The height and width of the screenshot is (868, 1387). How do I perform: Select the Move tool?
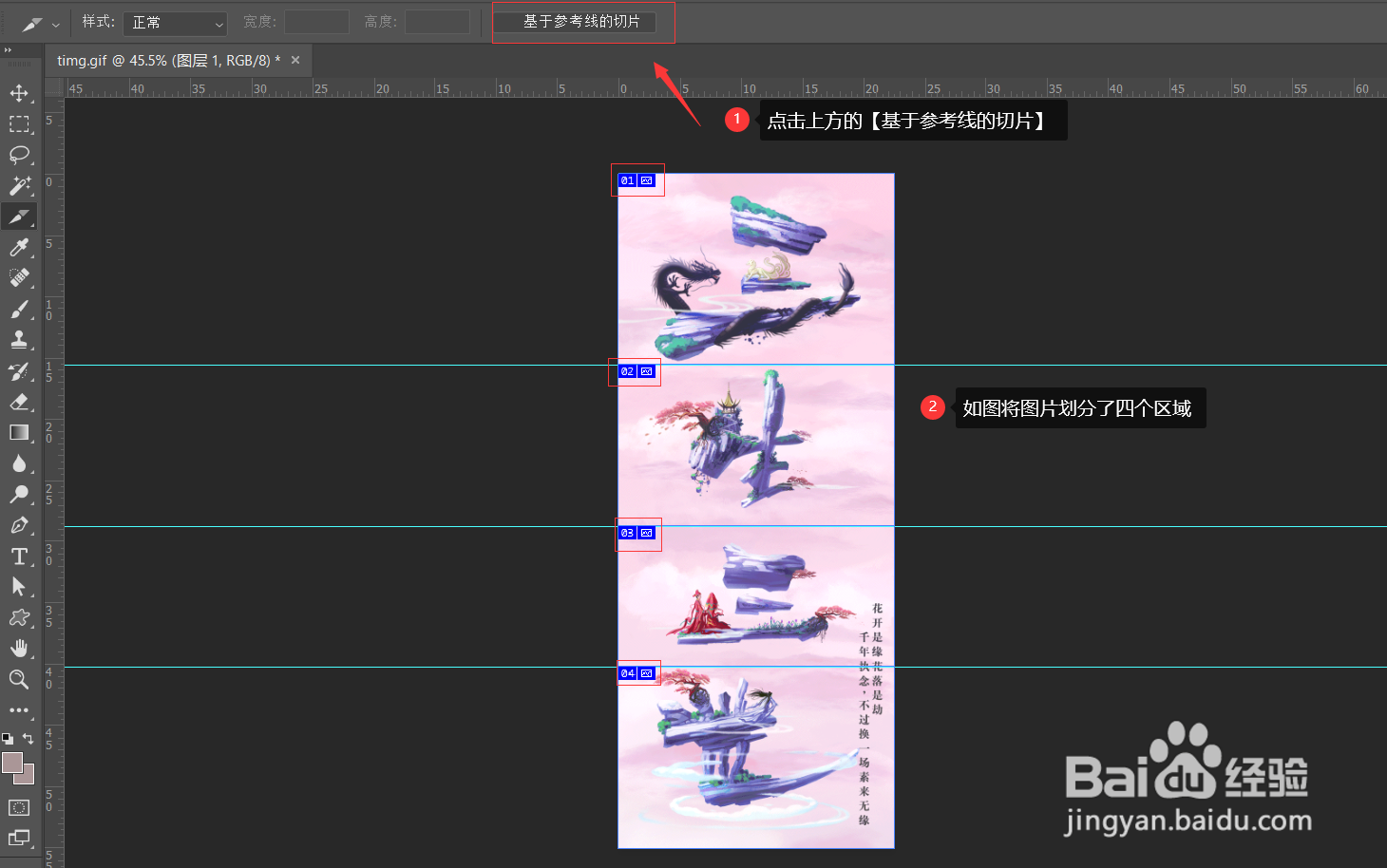[x=19, y=93]
